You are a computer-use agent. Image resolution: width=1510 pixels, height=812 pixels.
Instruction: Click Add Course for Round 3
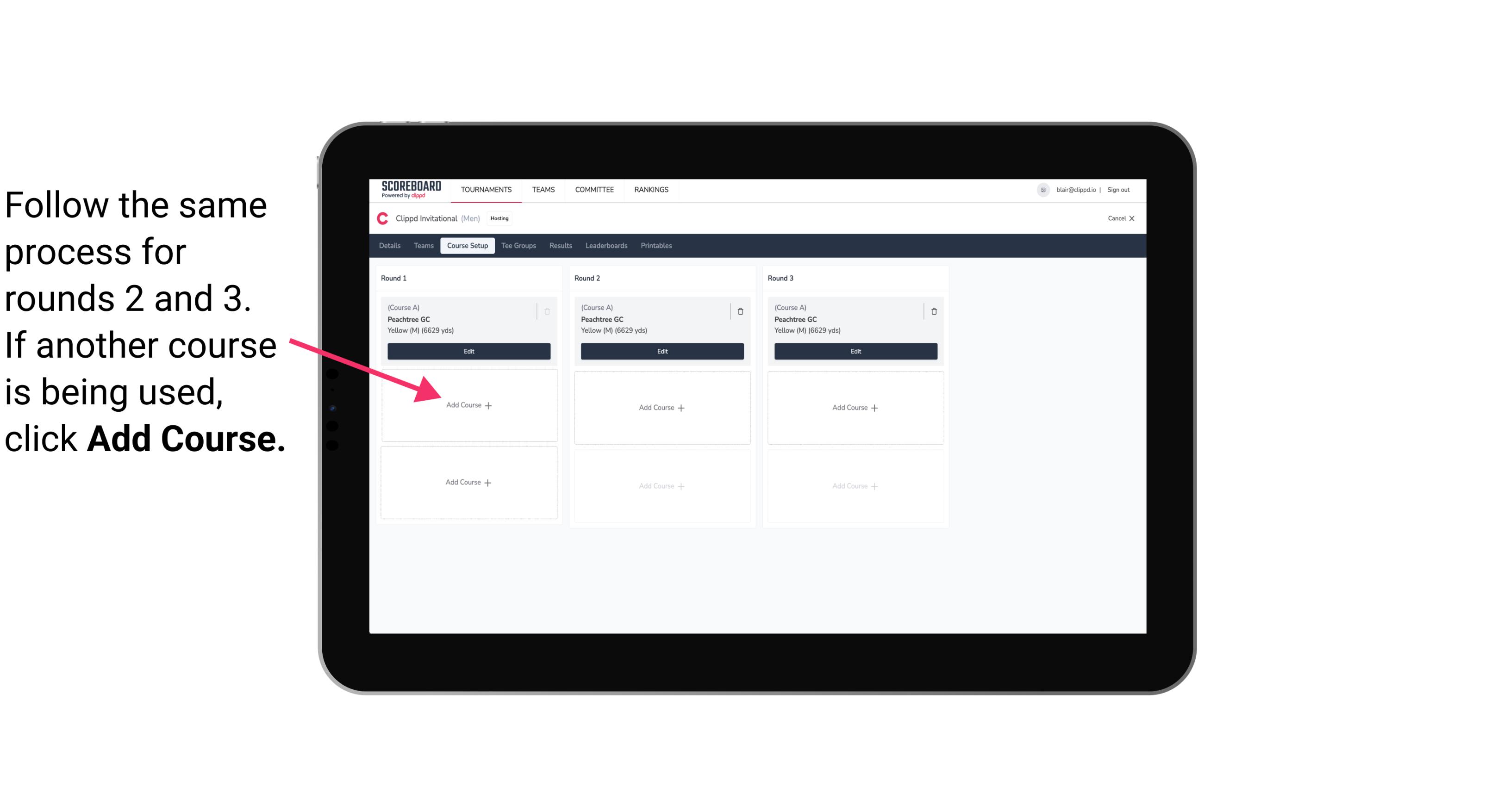tap(854, 407)
